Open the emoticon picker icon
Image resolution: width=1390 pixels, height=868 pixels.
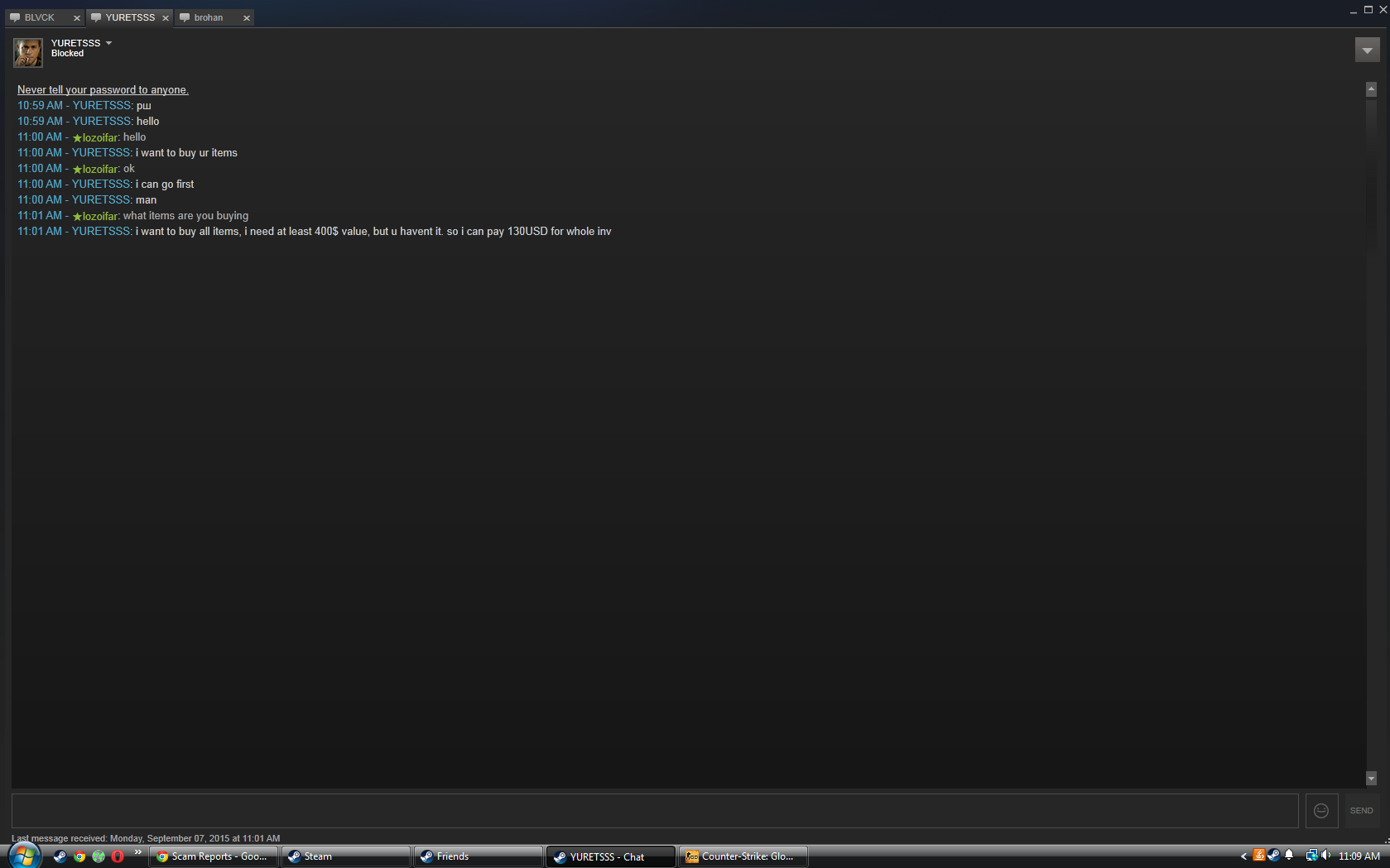pos(1321,811)
